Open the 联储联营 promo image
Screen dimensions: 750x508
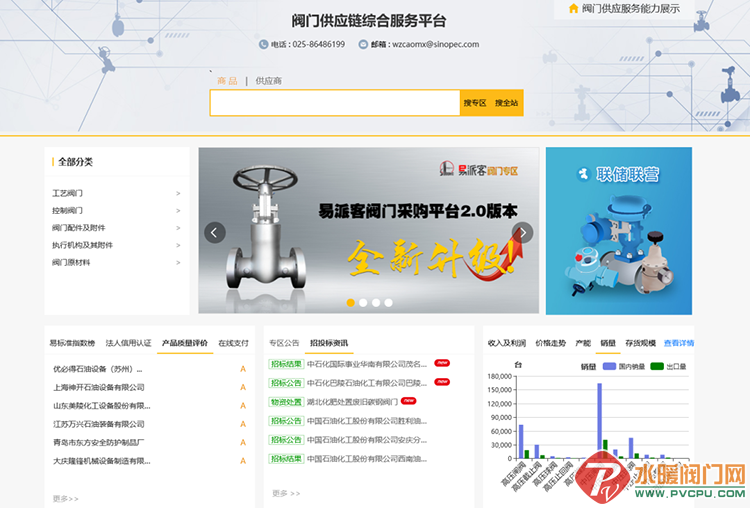(x=618, y=231)
